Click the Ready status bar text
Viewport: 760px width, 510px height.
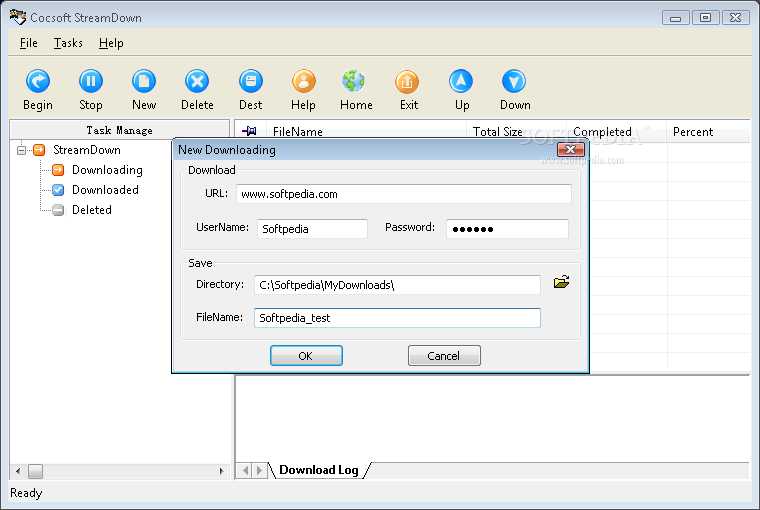coord(26,493)
